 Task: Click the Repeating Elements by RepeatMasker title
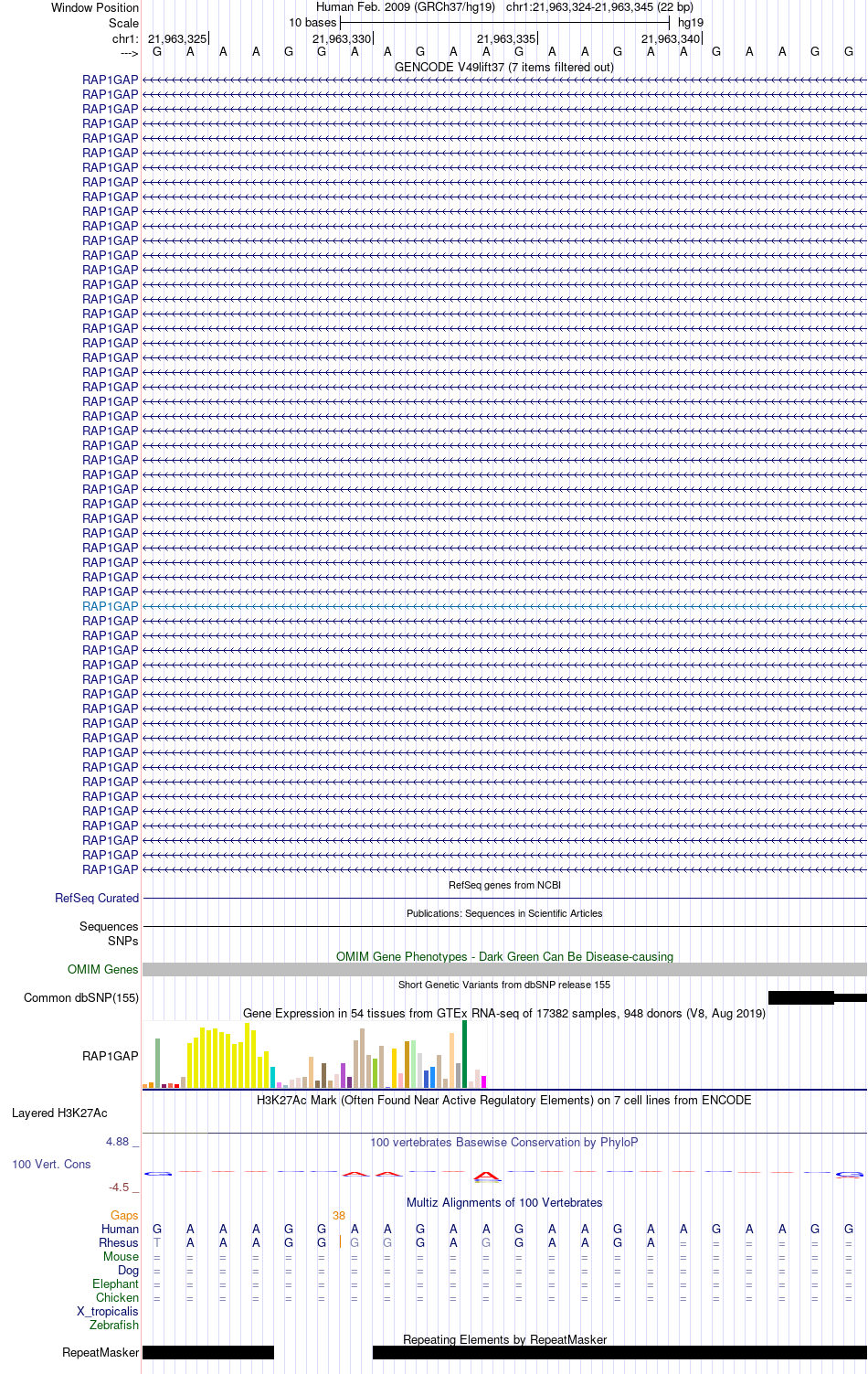point(504,1339)
